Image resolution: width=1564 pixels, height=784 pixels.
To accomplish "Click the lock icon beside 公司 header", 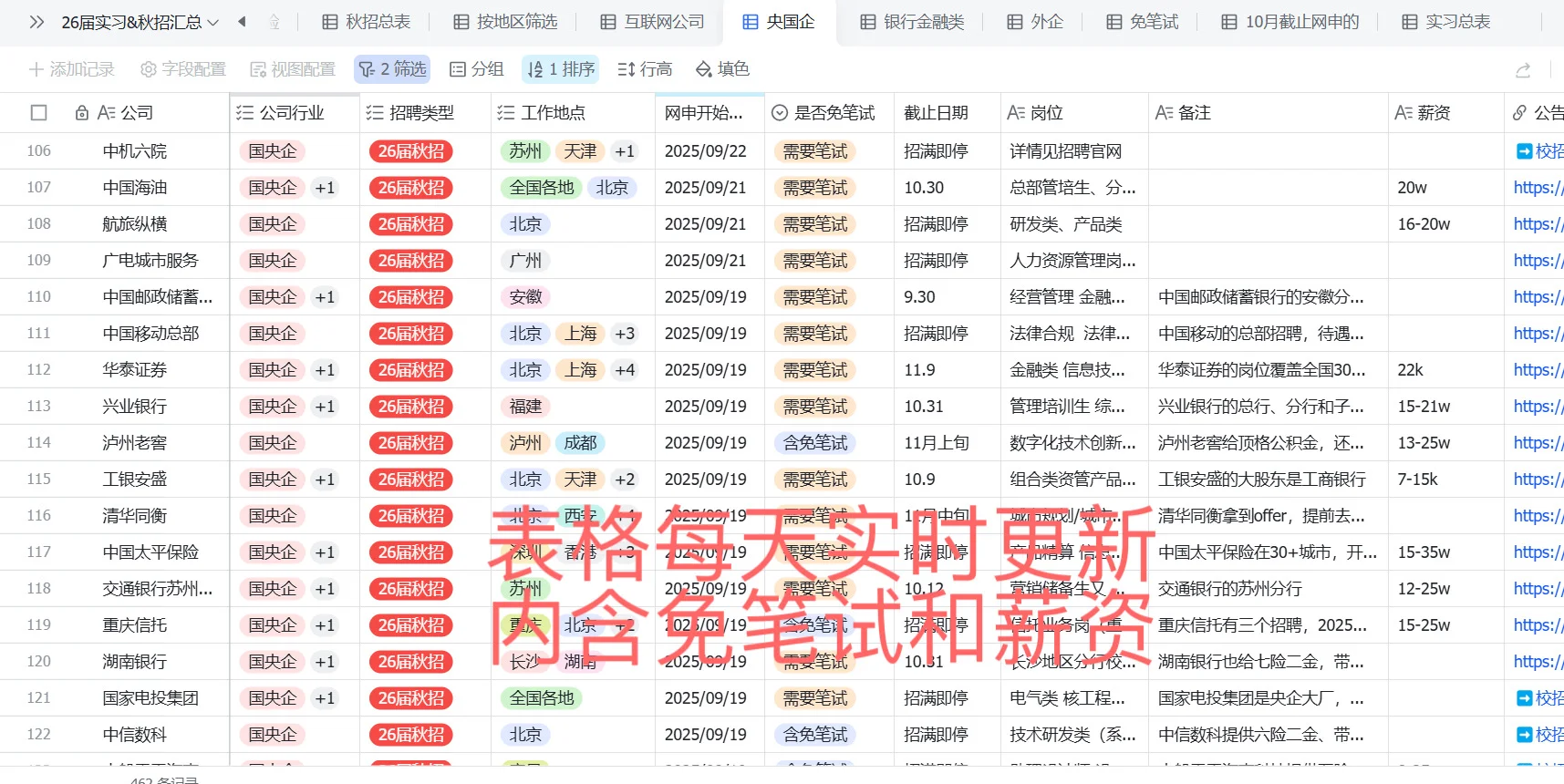I will pyautogui.click(x=82, y=113).
